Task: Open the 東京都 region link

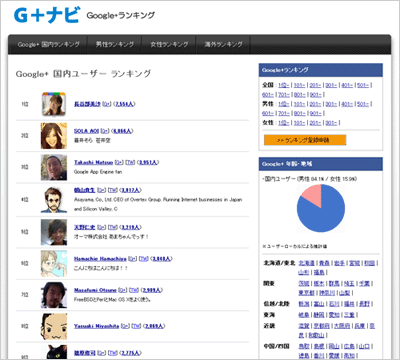Action: [x=307, y=293]
